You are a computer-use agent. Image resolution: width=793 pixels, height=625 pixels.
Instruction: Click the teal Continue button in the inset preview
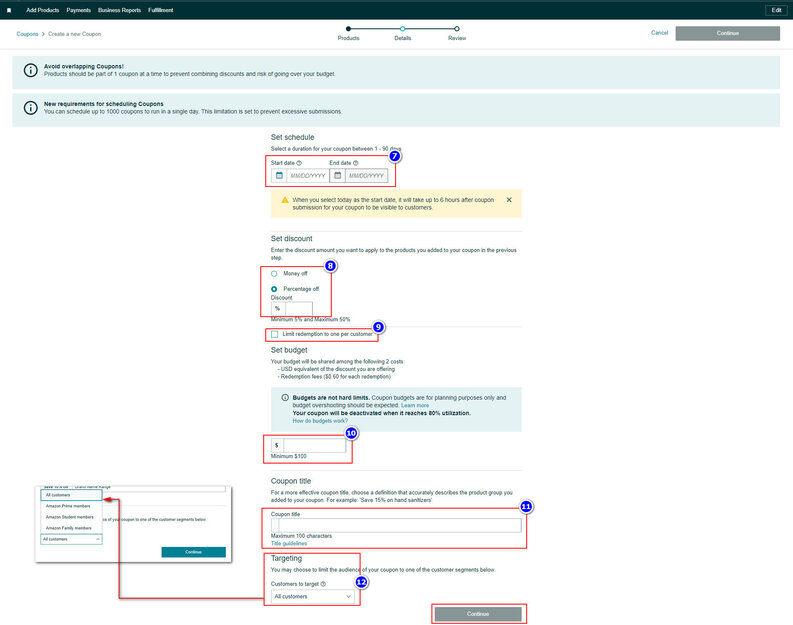[x=194, y=552]
